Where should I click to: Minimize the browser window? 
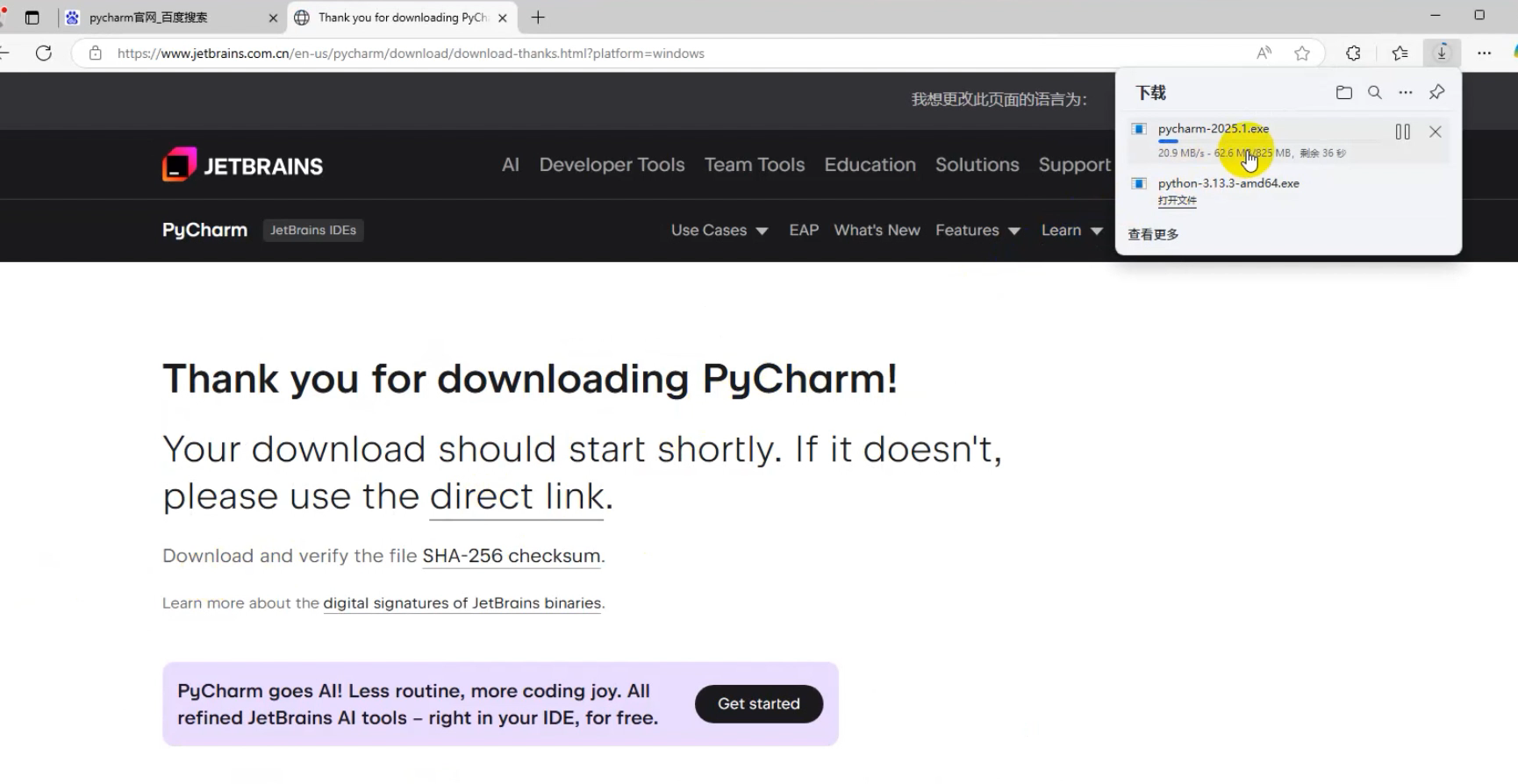[x=1436, y=15]
